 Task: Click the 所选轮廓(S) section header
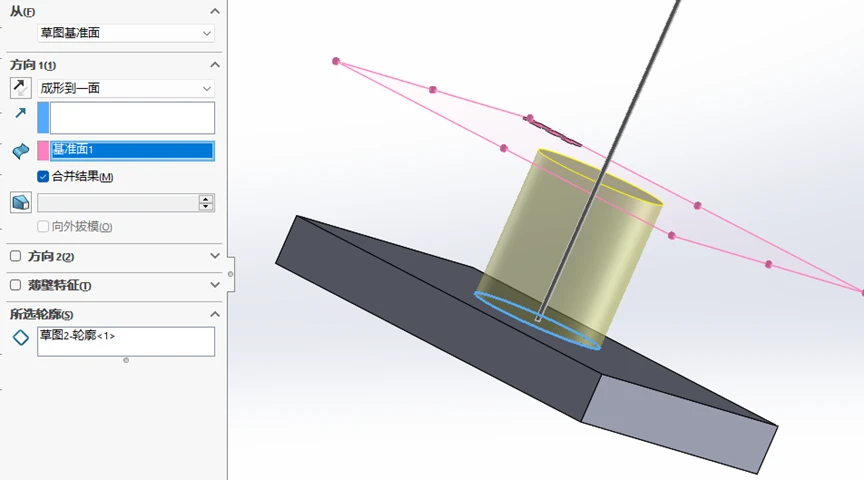click(41, 314)
